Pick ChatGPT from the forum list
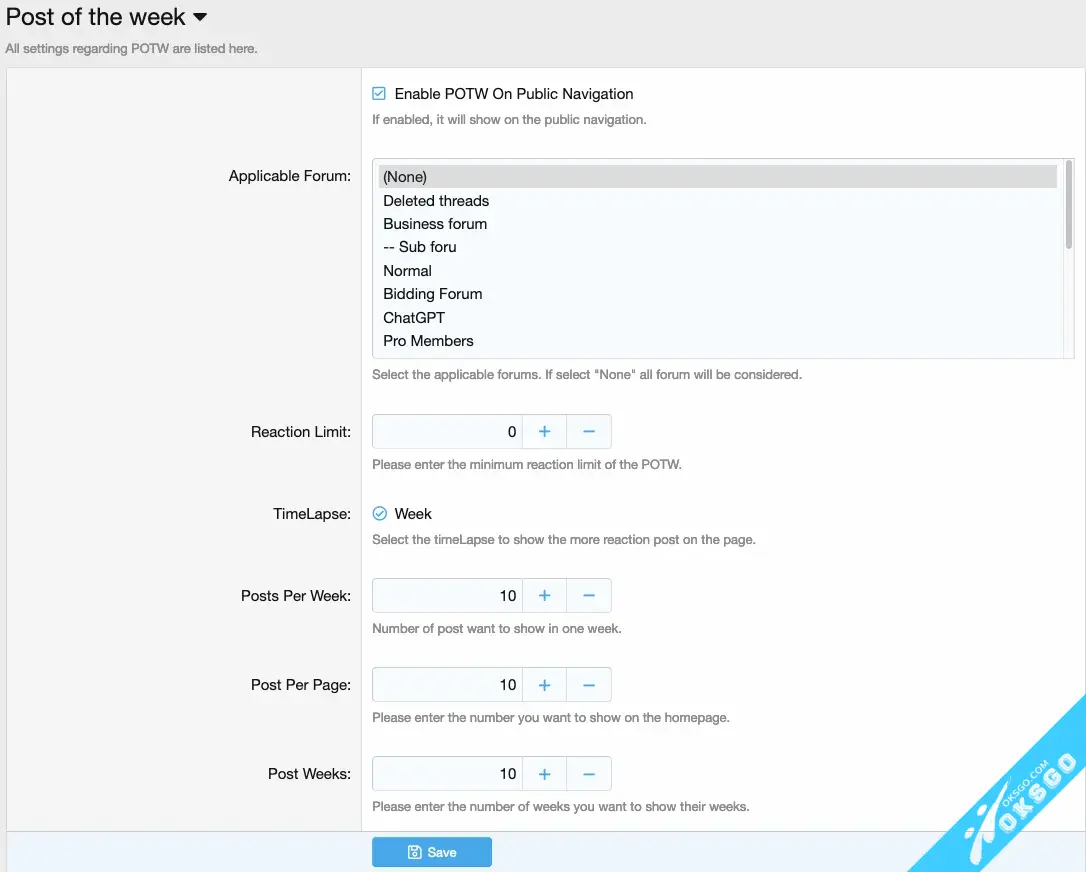This screenshot has width=1086, height=872. (414, 318)
